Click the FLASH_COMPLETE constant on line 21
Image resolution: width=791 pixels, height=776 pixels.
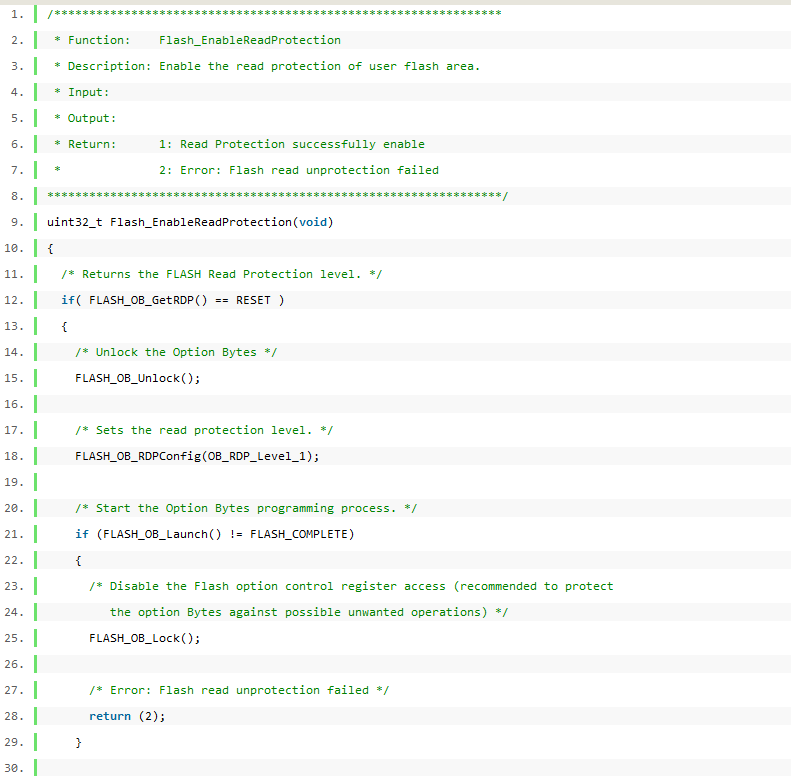tap(299, 534)
